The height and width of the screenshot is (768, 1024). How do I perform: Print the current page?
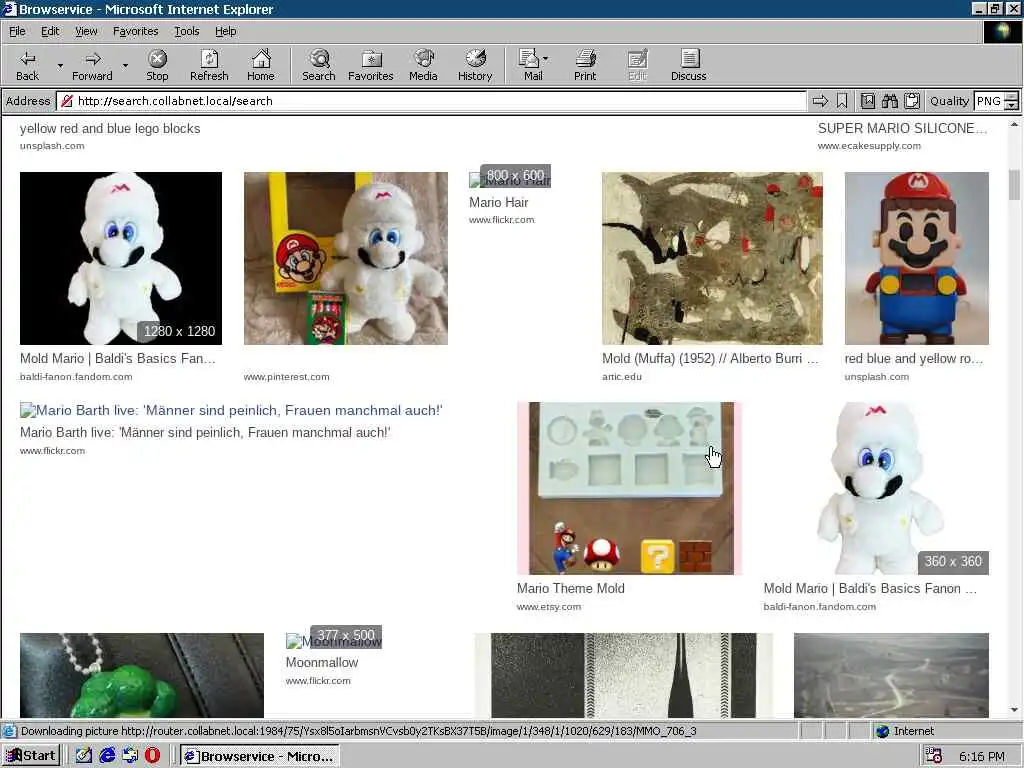(585, 65)
